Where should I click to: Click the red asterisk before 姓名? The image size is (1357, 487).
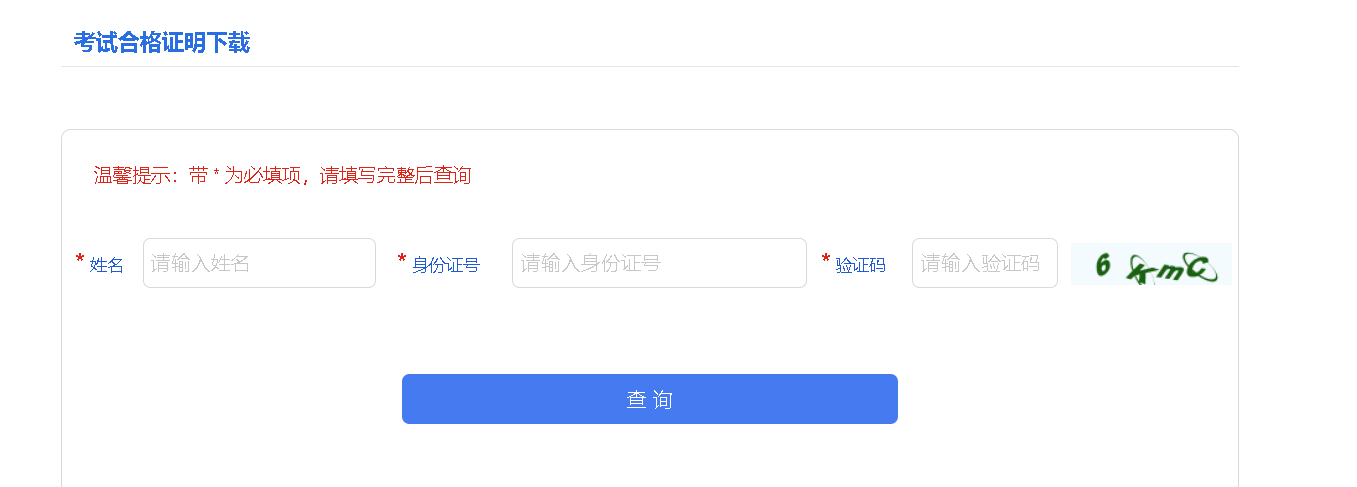[x=80, y=260]
